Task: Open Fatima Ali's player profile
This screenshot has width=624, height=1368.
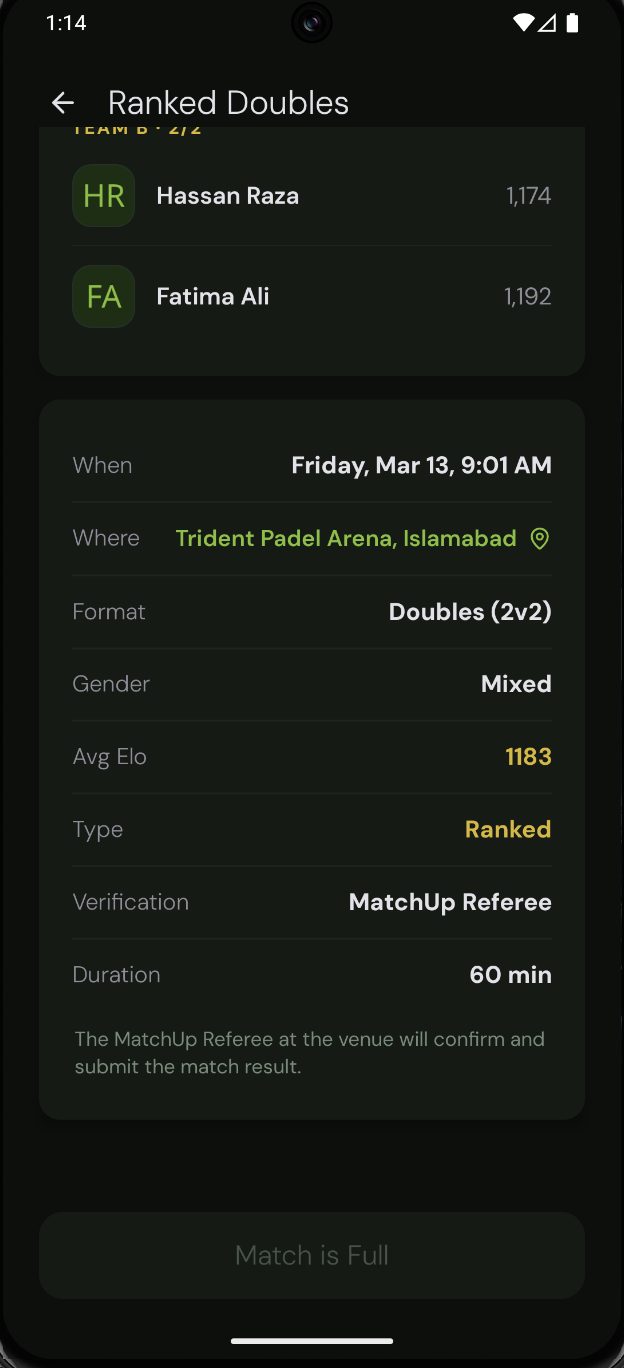Action: [x=212, y=296]
